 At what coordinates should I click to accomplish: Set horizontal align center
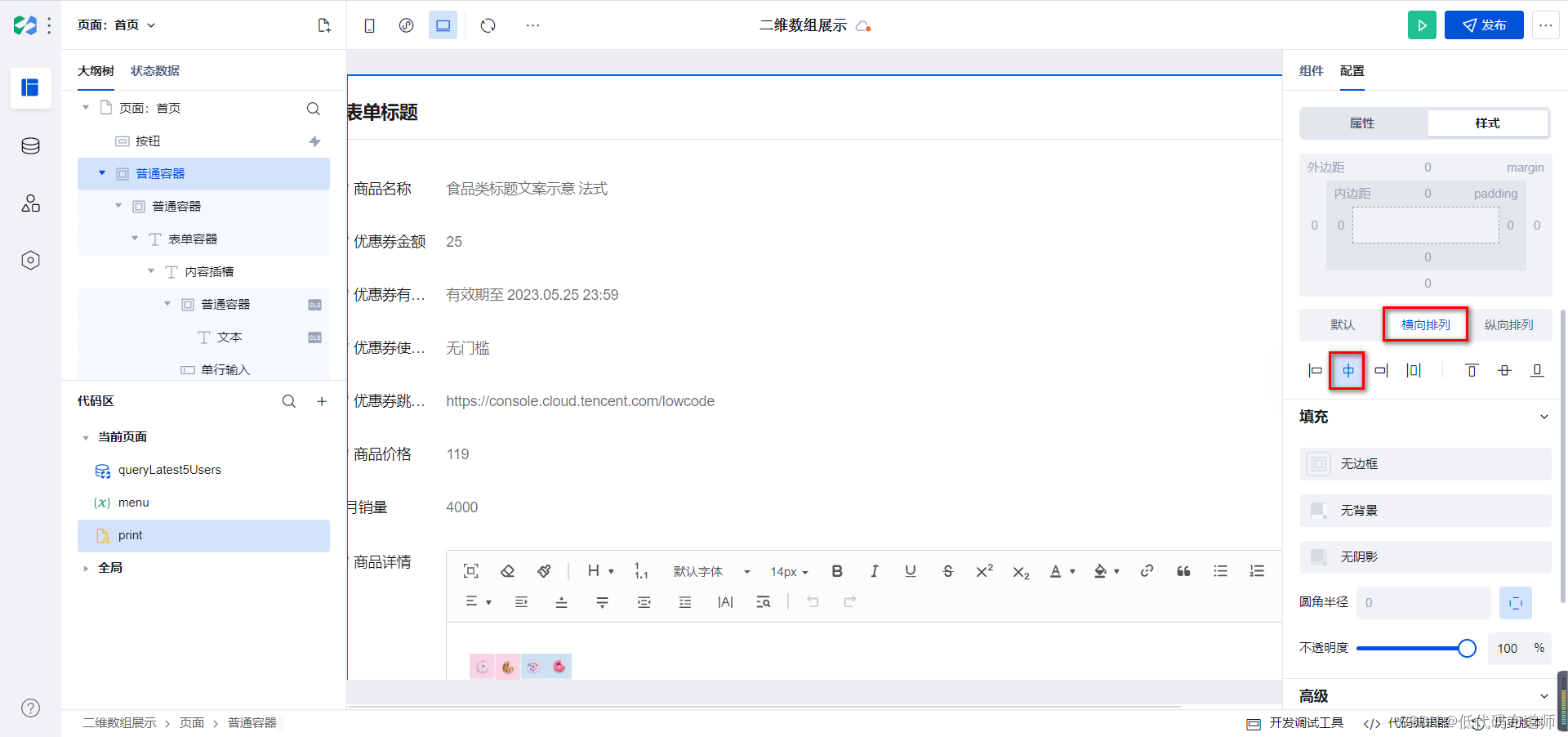pos(1347,371)
